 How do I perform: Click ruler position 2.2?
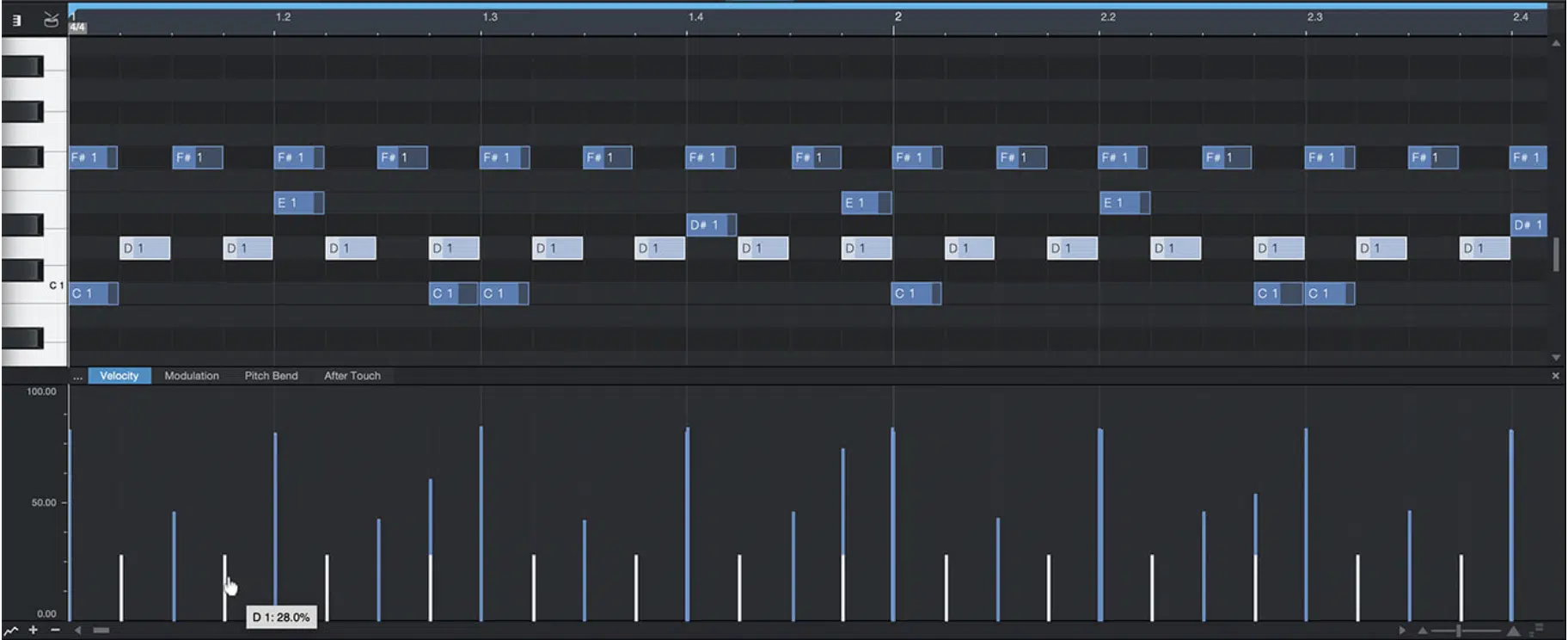(1108, 17)
